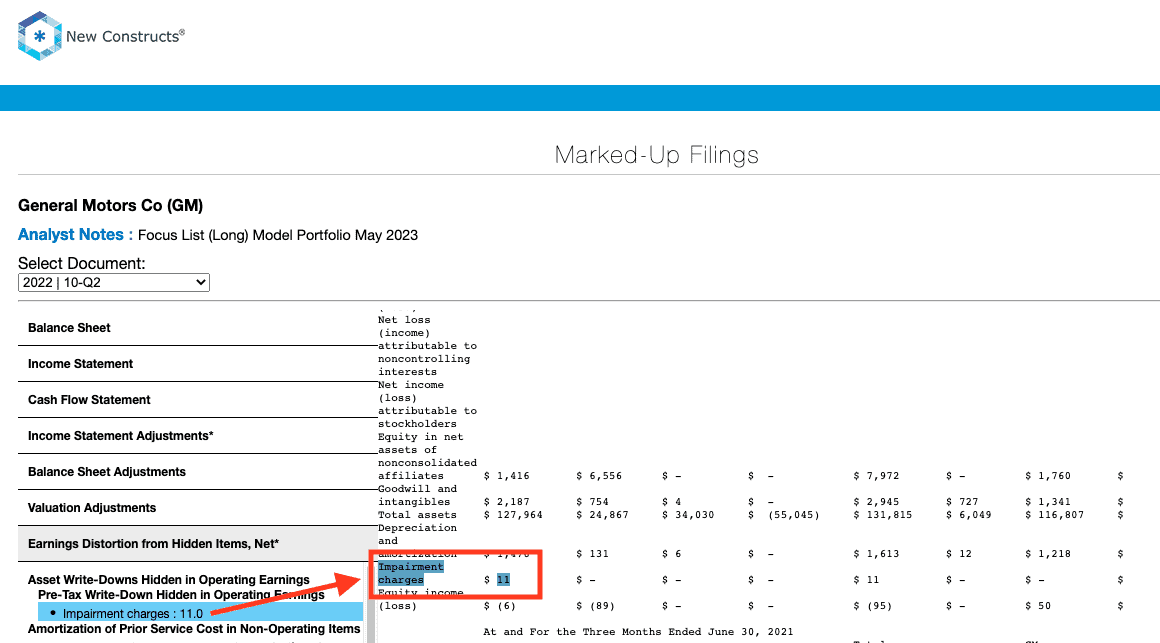
Task: Click the $ 1,760 value
Action: click(1048, 476)
